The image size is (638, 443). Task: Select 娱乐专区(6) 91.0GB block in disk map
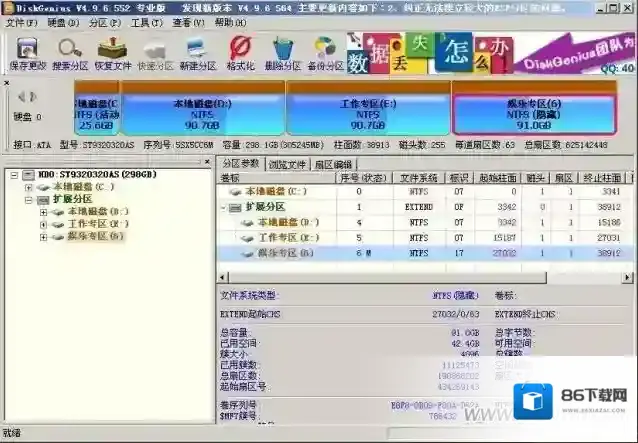point(534,108)
